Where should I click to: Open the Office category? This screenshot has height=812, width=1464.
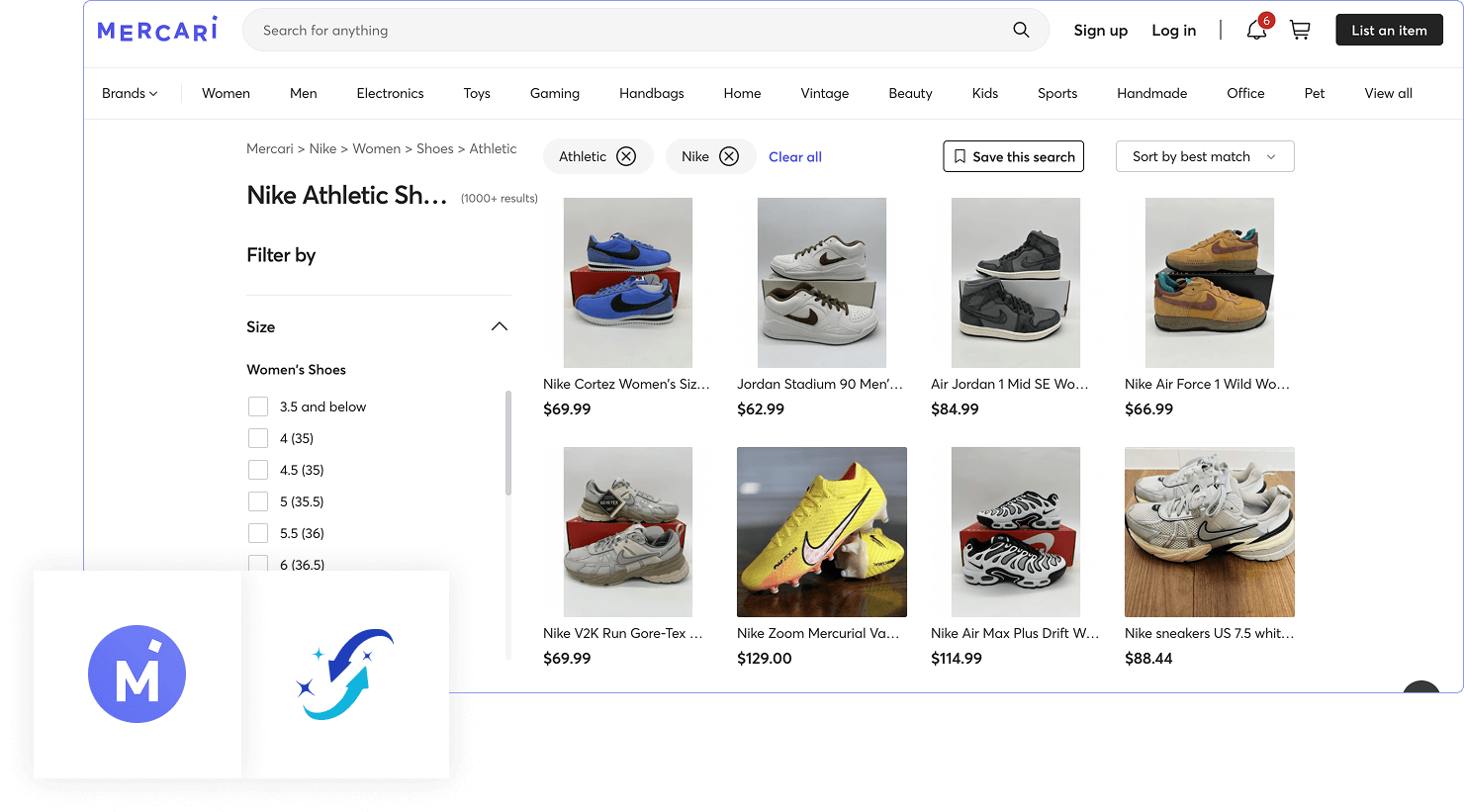[1245, 93]
